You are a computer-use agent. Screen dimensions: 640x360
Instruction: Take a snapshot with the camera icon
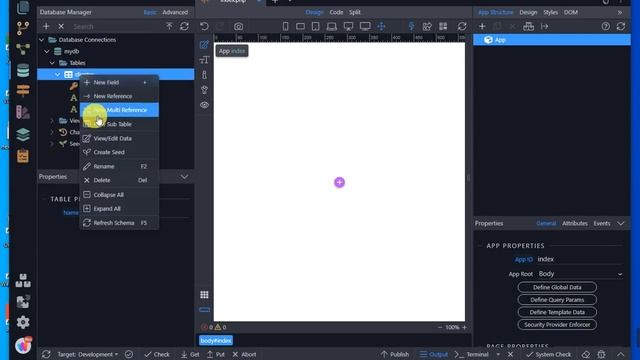(238, 27)
